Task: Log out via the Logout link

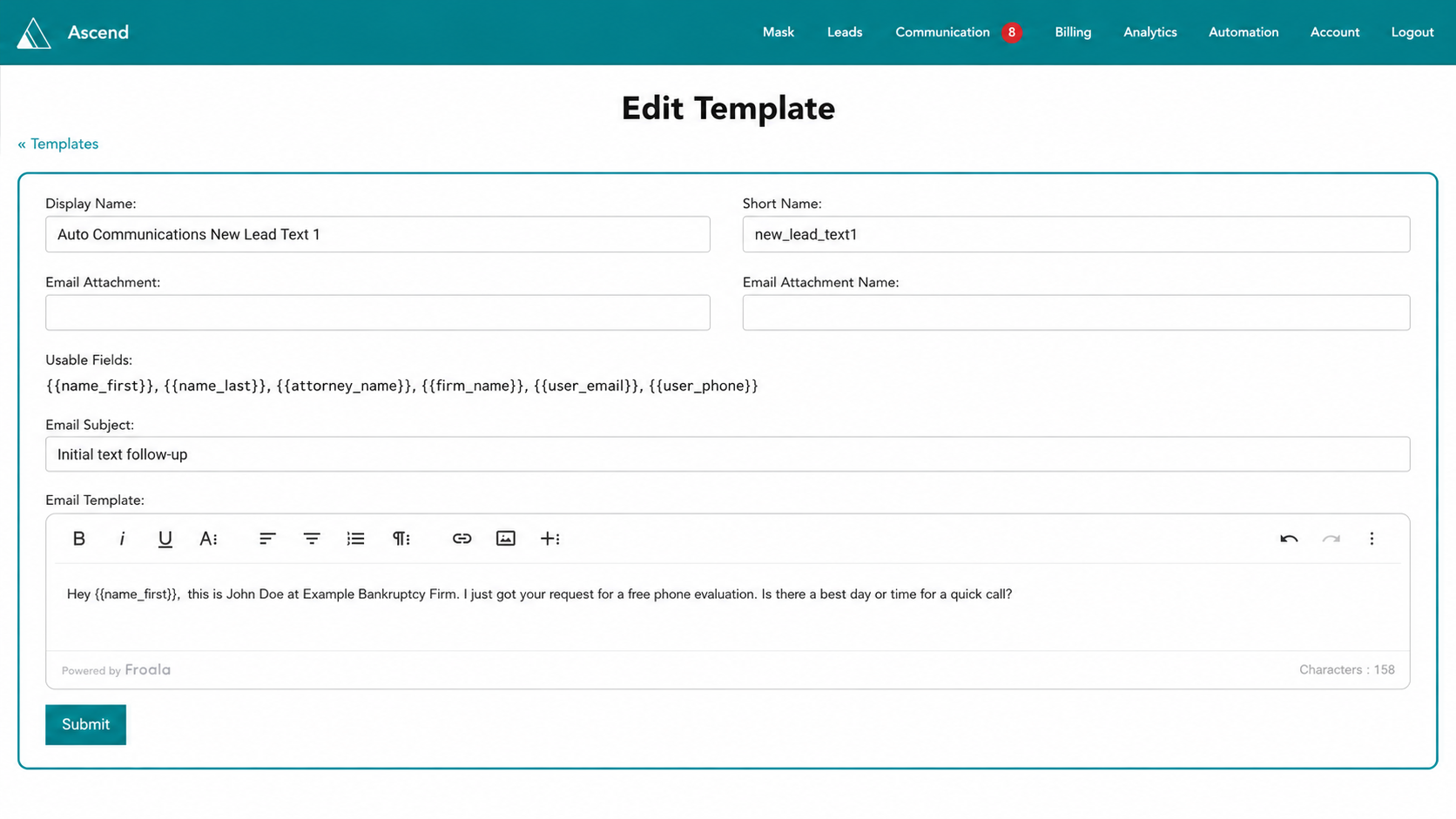Action: coord(1412,32)
